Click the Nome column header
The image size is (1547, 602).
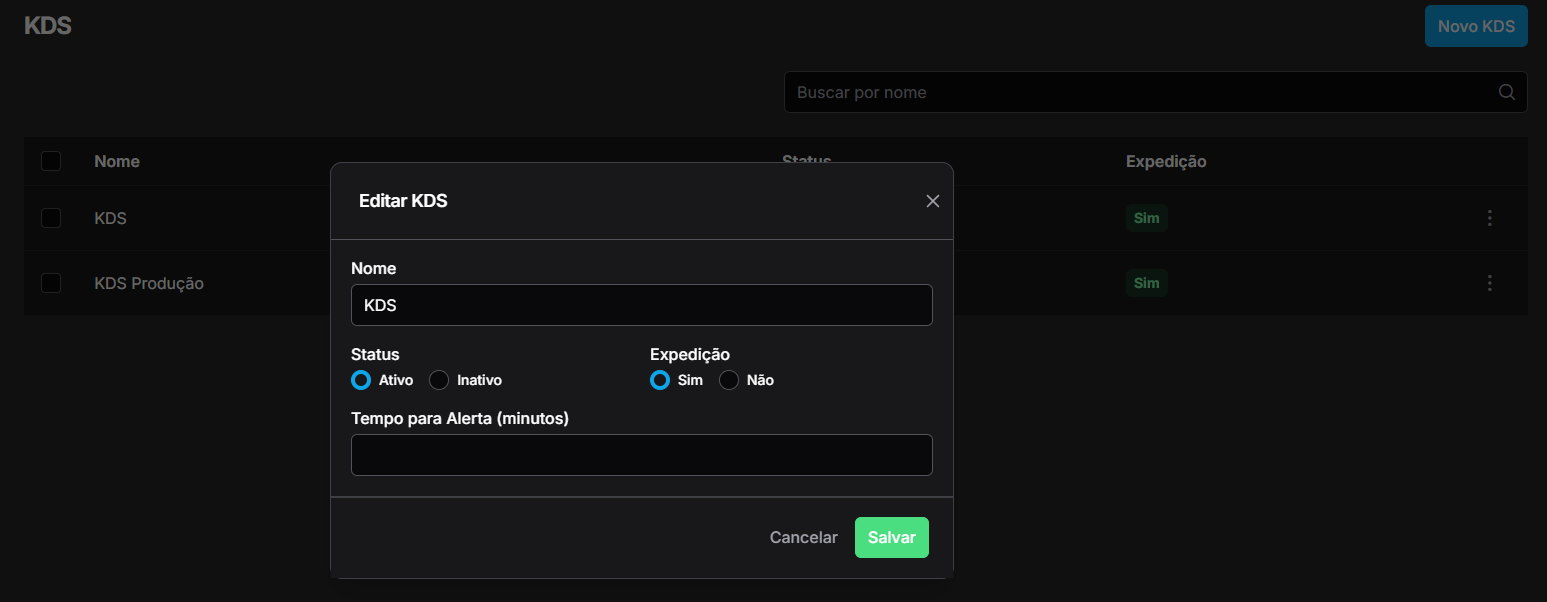point(117,161)
